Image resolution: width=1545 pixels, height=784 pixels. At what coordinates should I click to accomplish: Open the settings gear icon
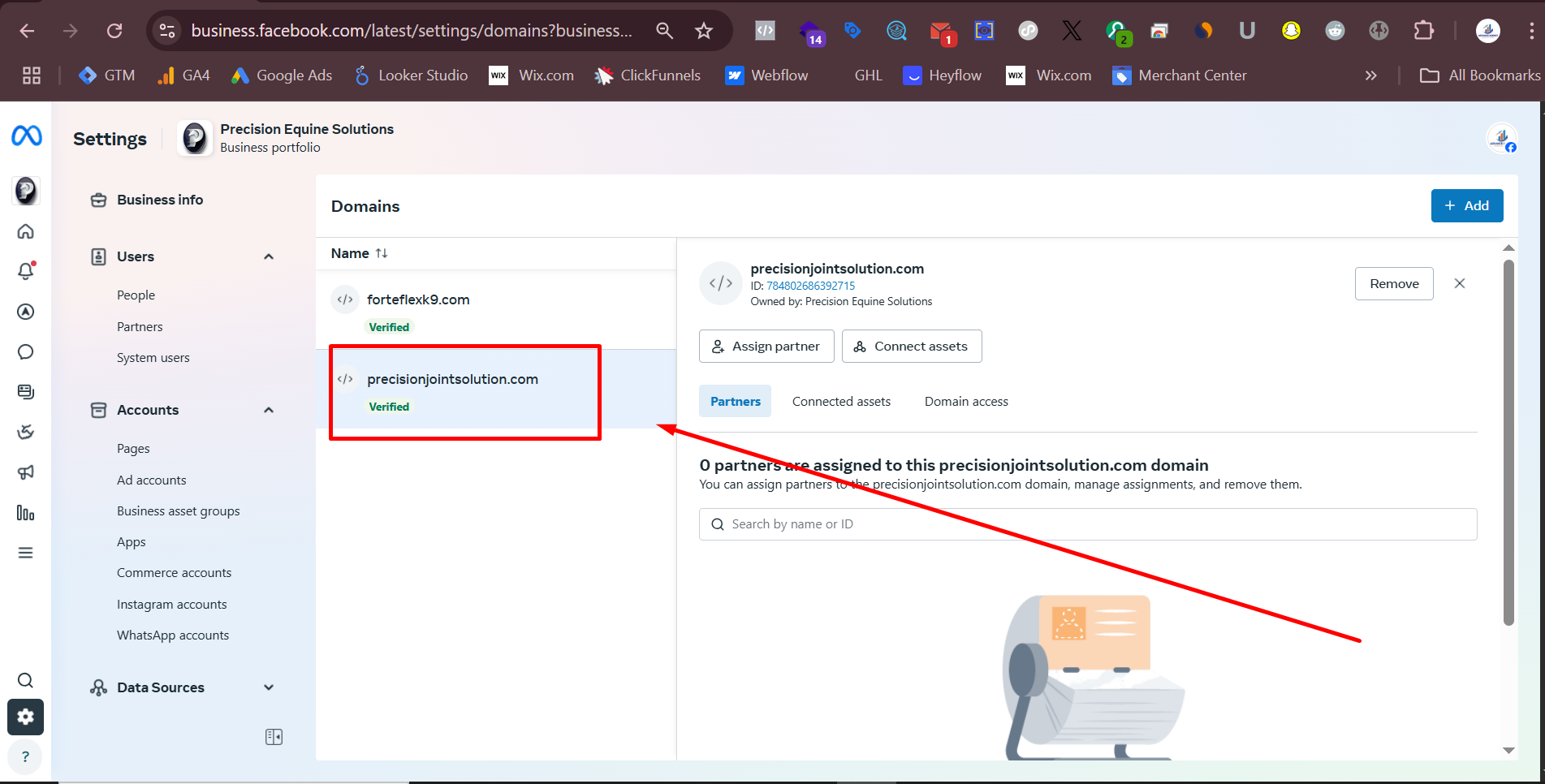point(26,717)
